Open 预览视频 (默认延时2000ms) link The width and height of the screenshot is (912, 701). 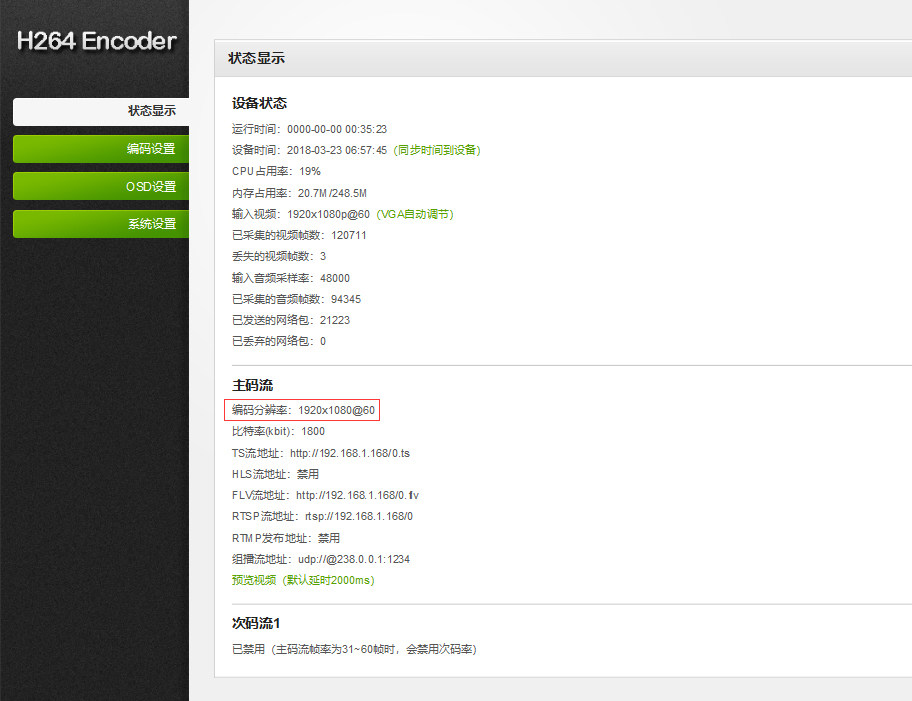(x=303, y=580)
